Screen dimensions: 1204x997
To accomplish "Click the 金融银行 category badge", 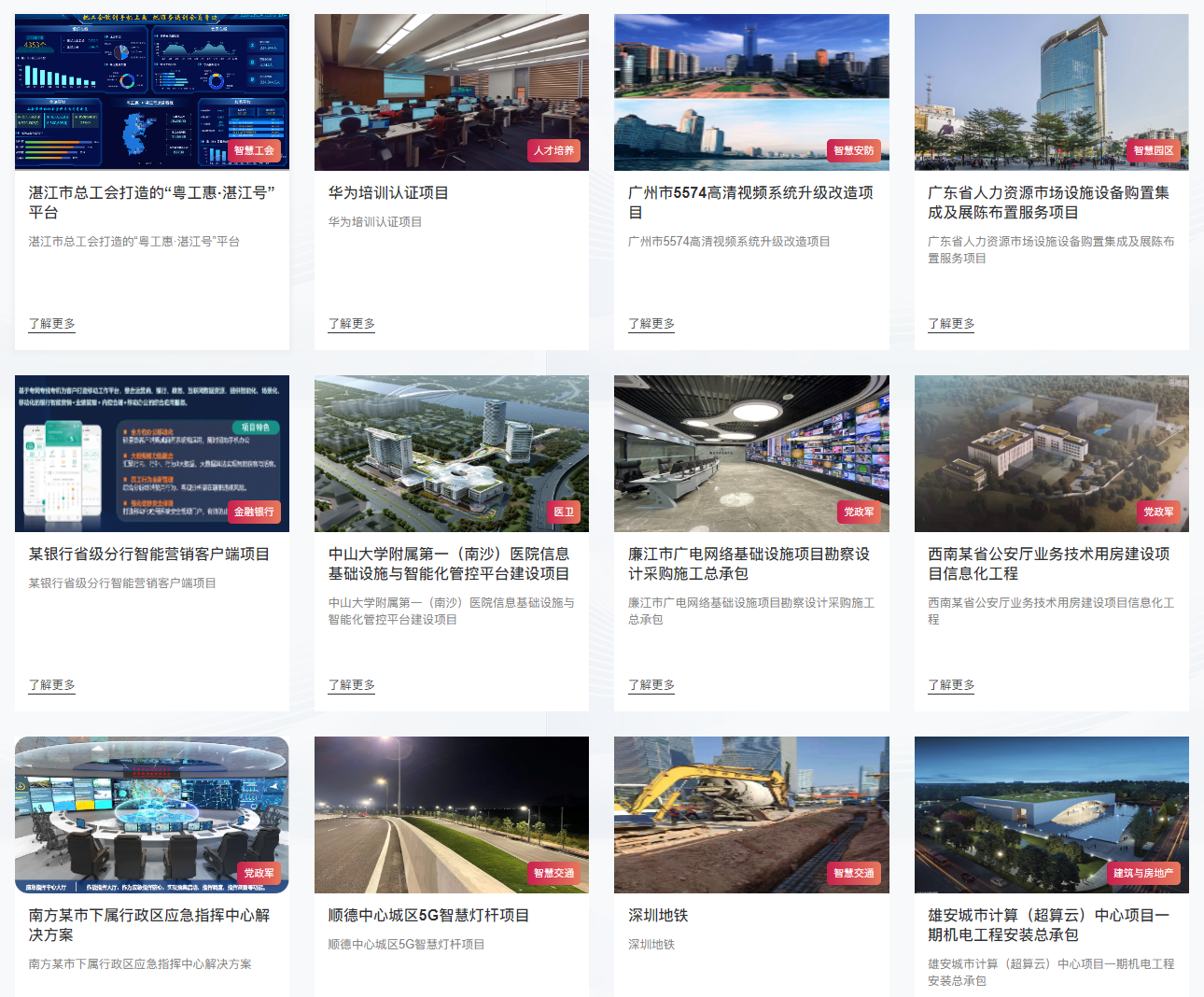I will (254, 512).
